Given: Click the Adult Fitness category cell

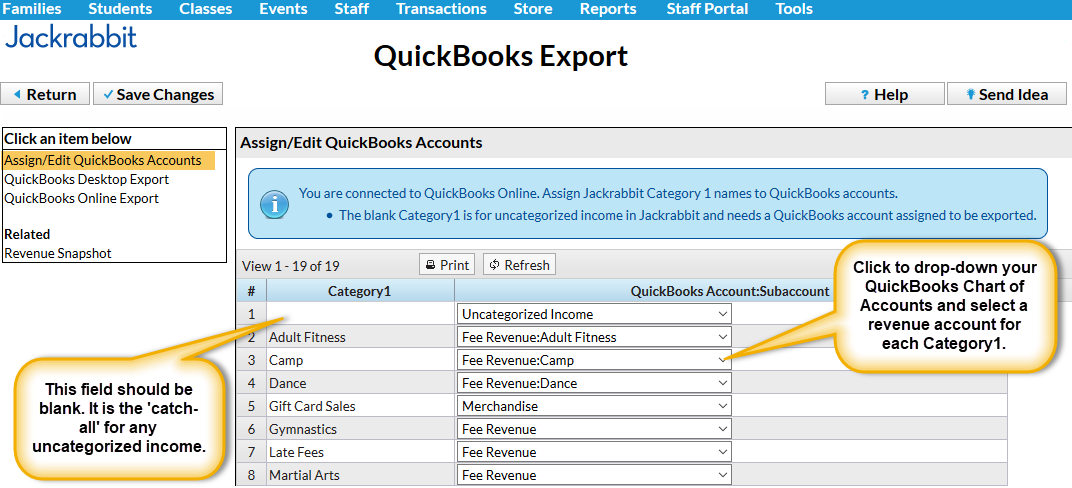Looking at the screenshot, I should pos(360,337).
